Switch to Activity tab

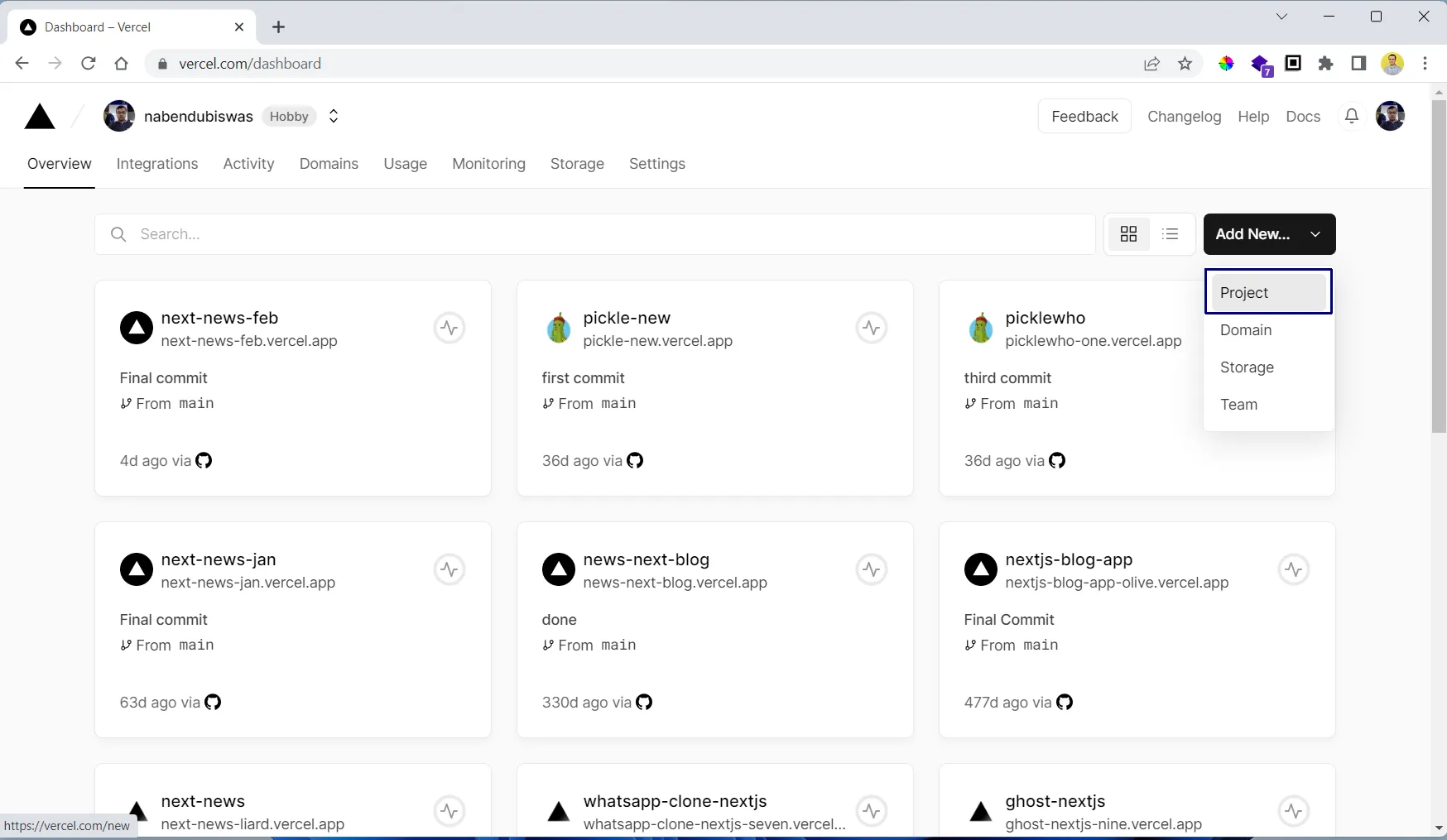pyautogui.click(x=248, y=164)
